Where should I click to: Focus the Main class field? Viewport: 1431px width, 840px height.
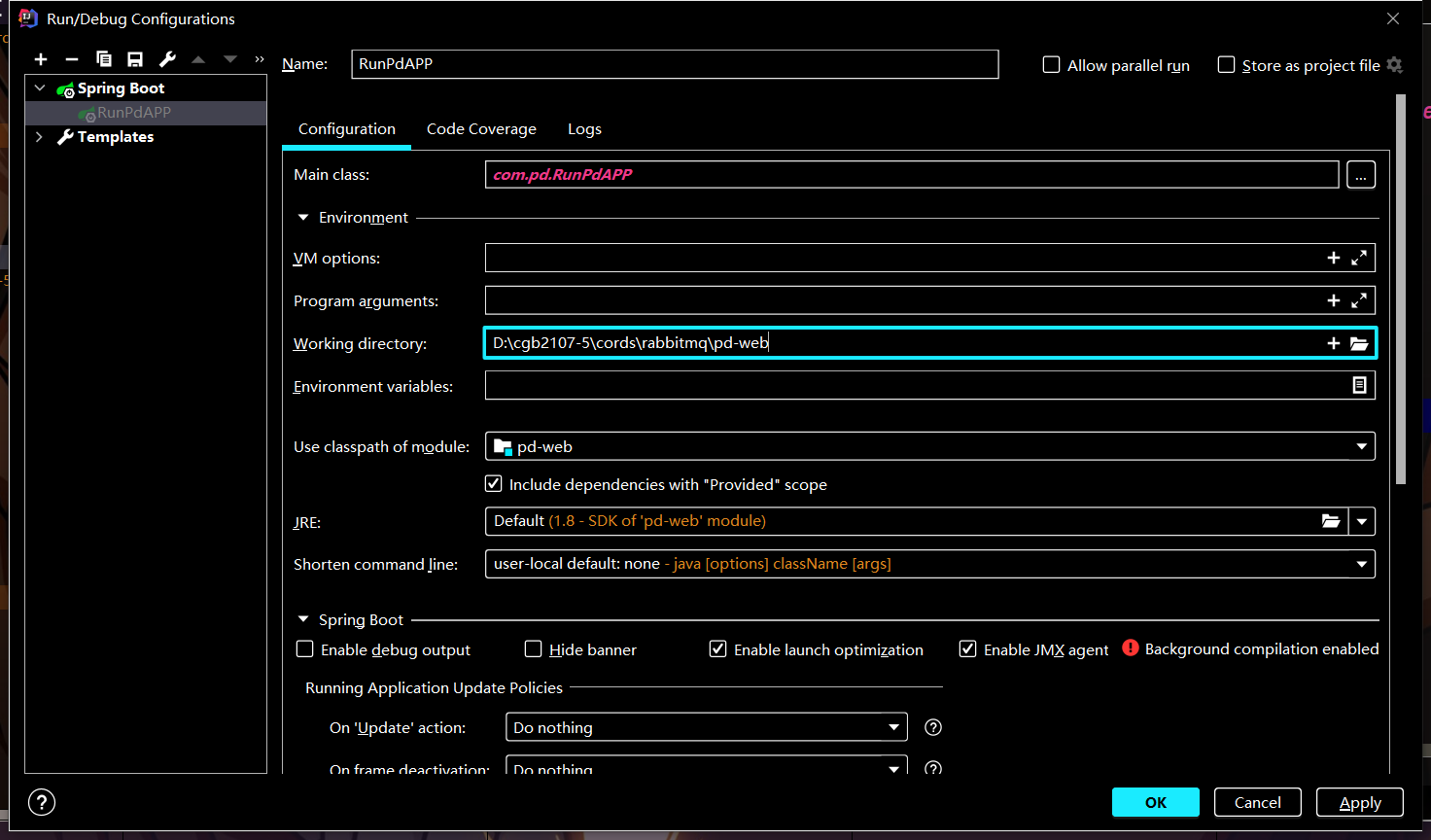click(x=912, y=175)
